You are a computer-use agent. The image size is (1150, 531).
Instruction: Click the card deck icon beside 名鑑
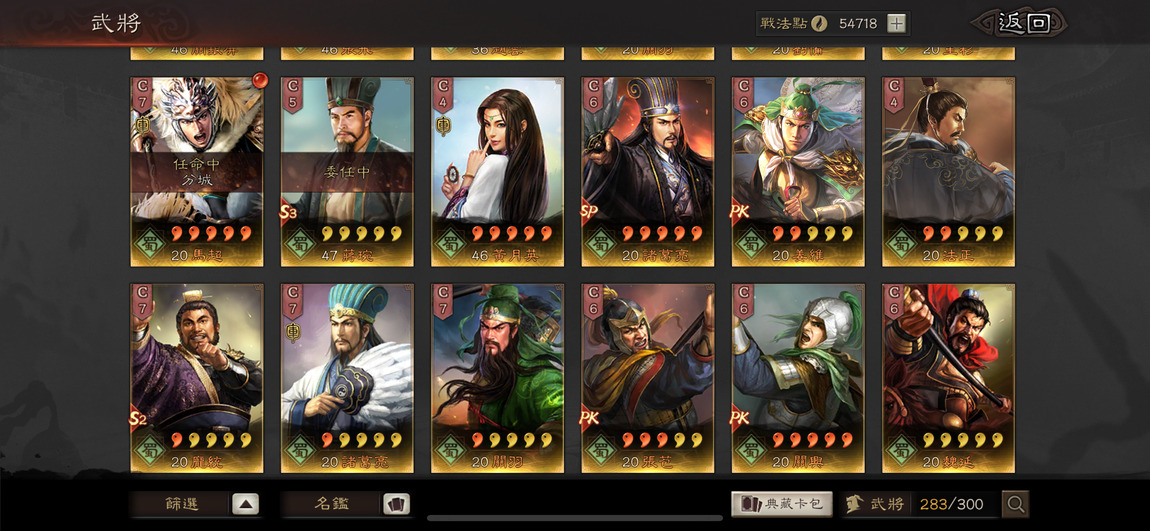tap(396, 504)
